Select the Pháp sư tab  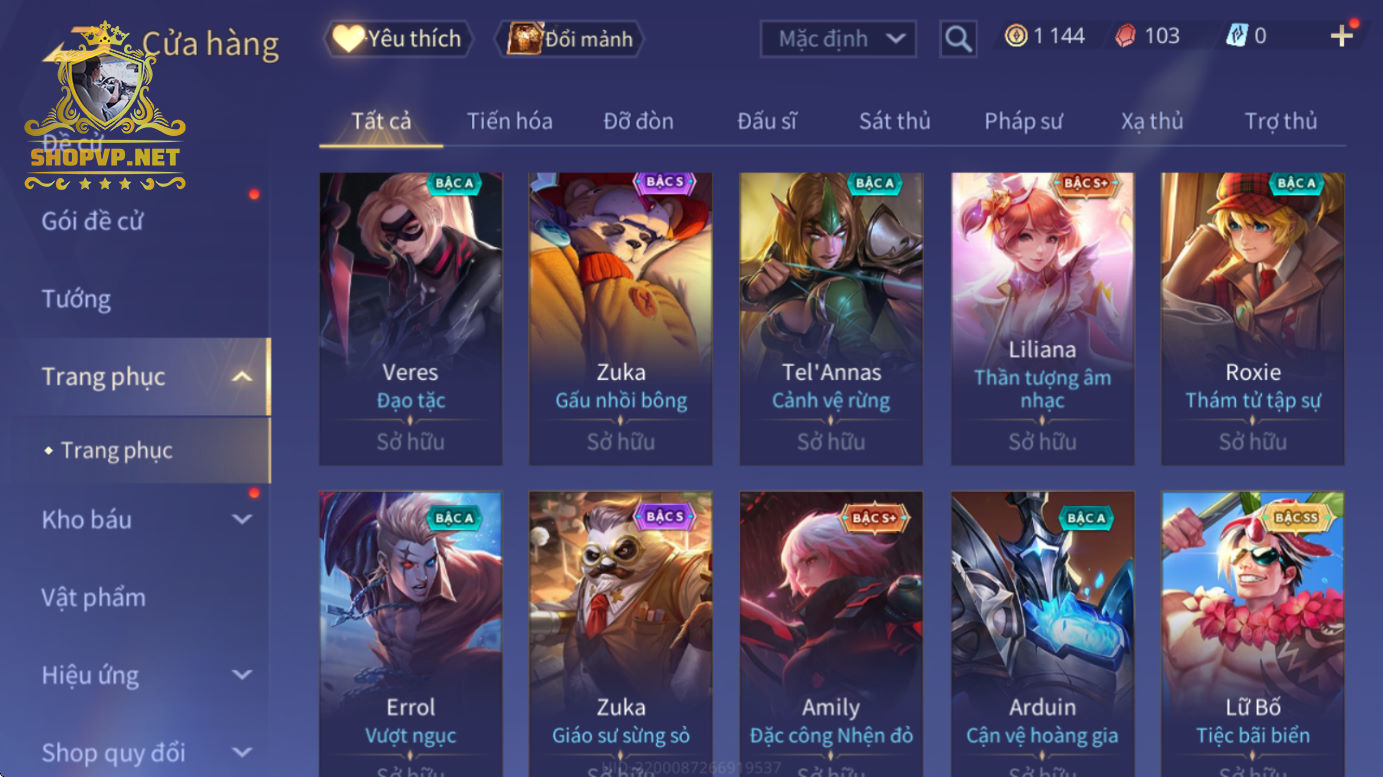pos(1023,121)
